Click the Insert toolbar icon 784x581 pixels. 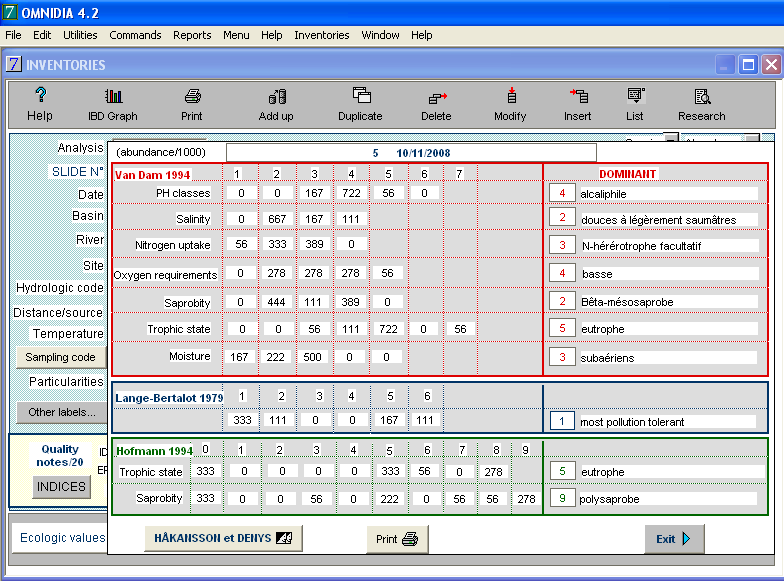(x=578, y=95)
